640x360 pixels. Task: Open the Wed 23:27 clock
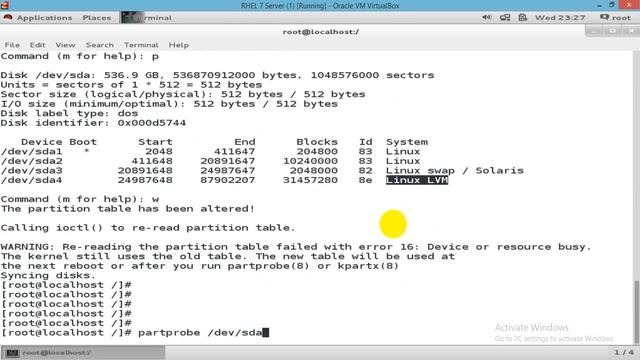coord(560,18)
